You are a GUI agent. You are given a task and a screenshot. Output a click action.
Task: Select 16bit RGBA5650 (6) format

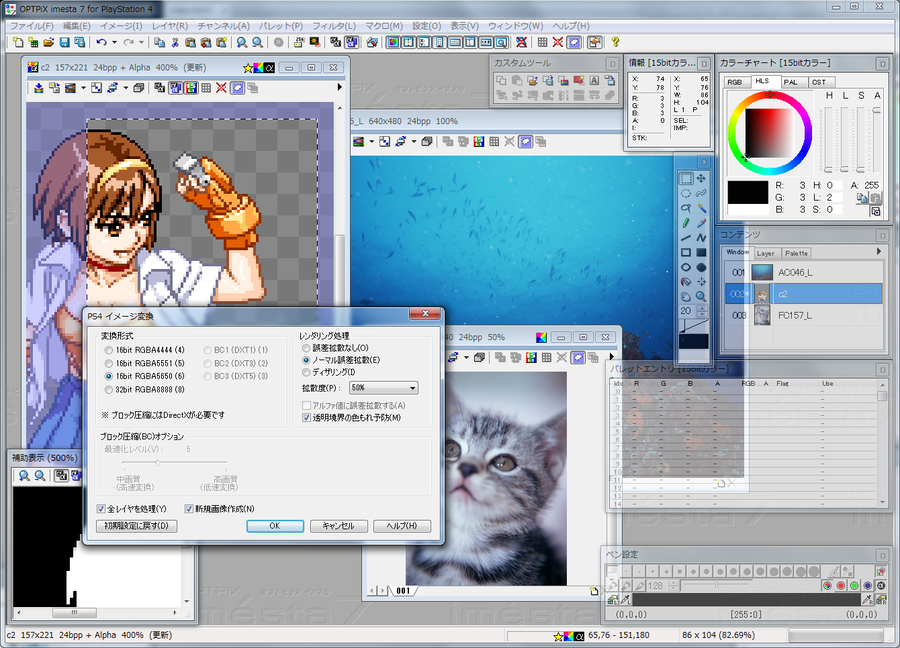(108, 376)
